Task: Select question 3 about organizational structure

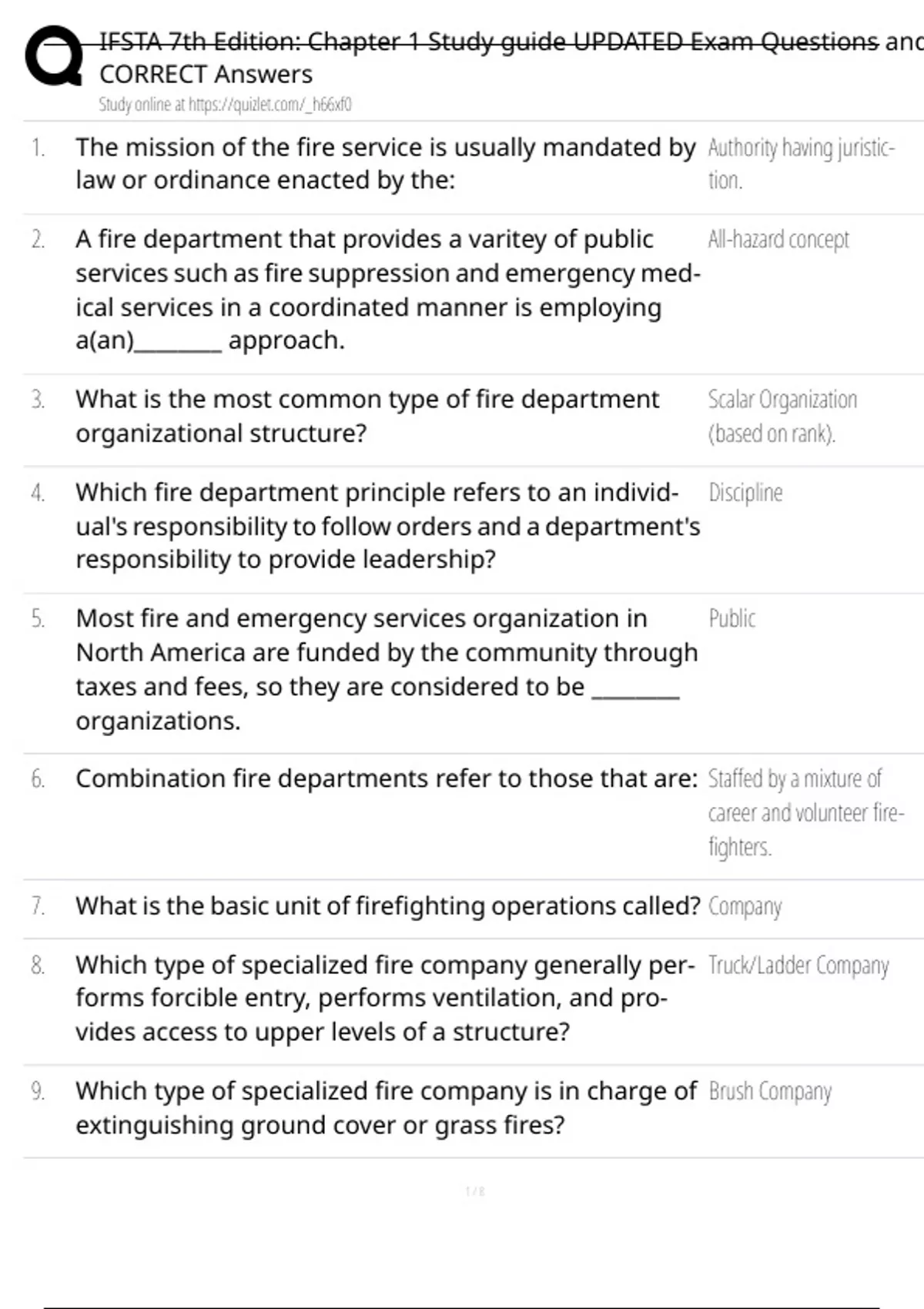Action: 367,416
